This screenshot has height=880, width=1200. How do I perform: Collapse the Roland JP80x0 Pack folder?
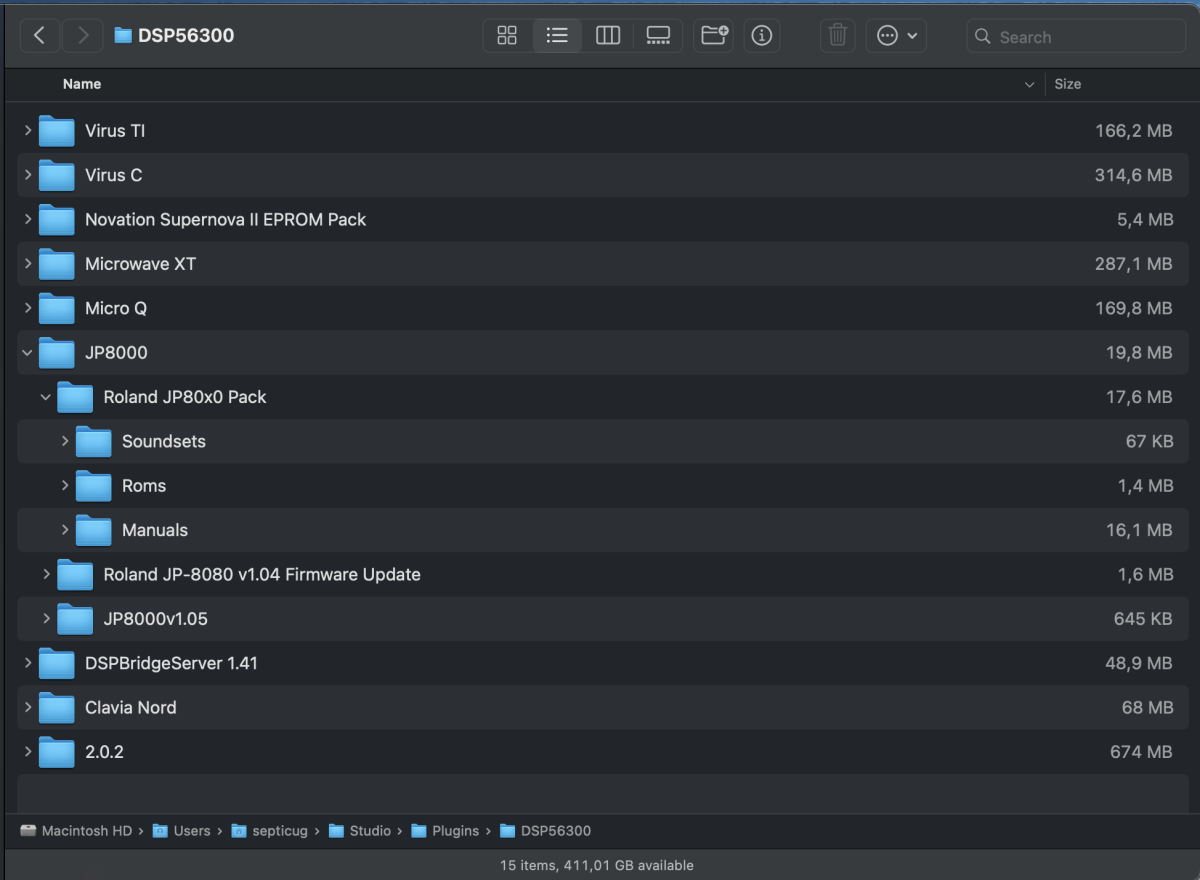(46, 397)
